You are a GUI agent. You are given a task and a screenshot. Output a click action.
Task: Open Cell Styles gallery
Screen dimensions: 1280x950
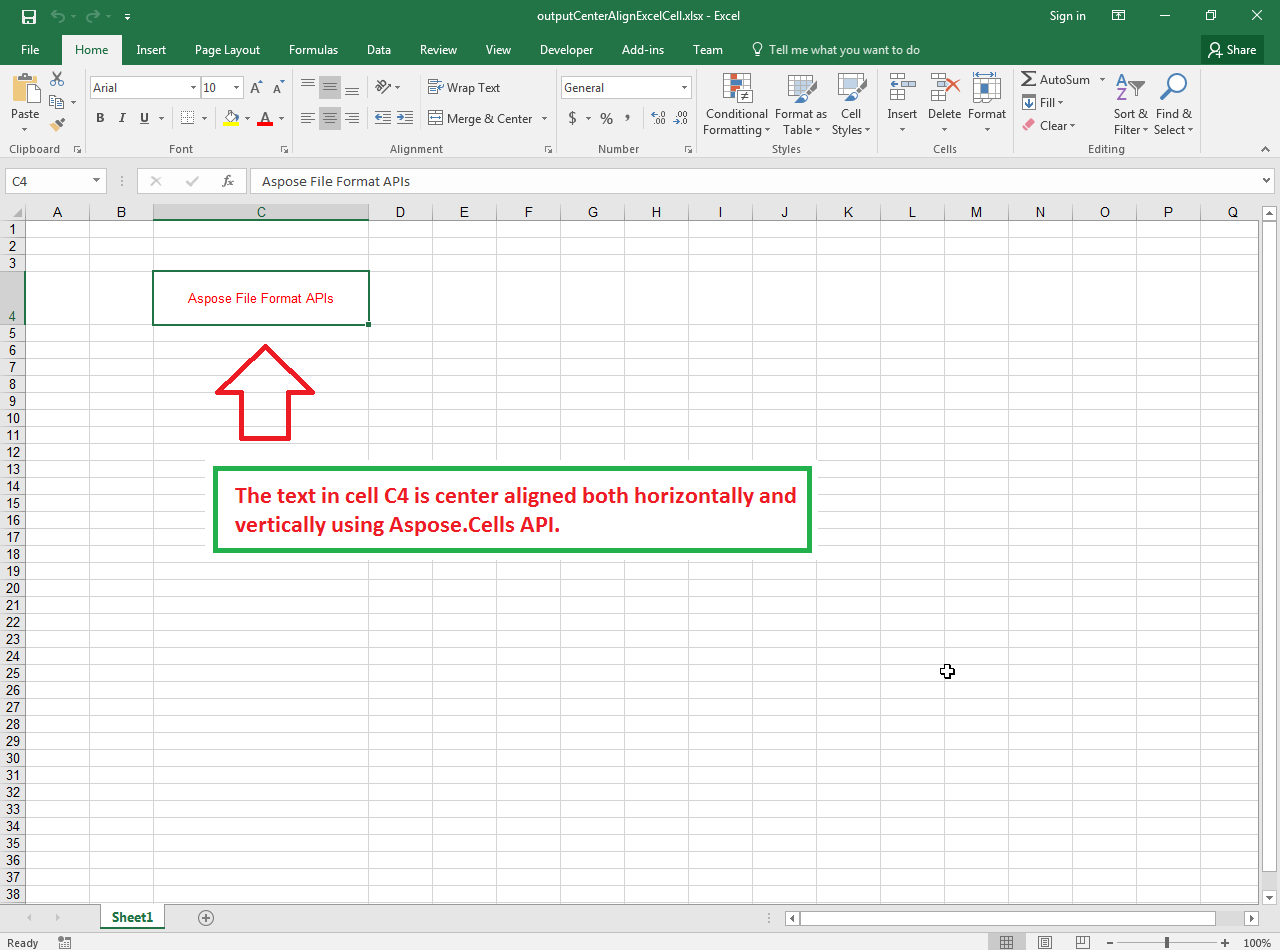(851, 104)
